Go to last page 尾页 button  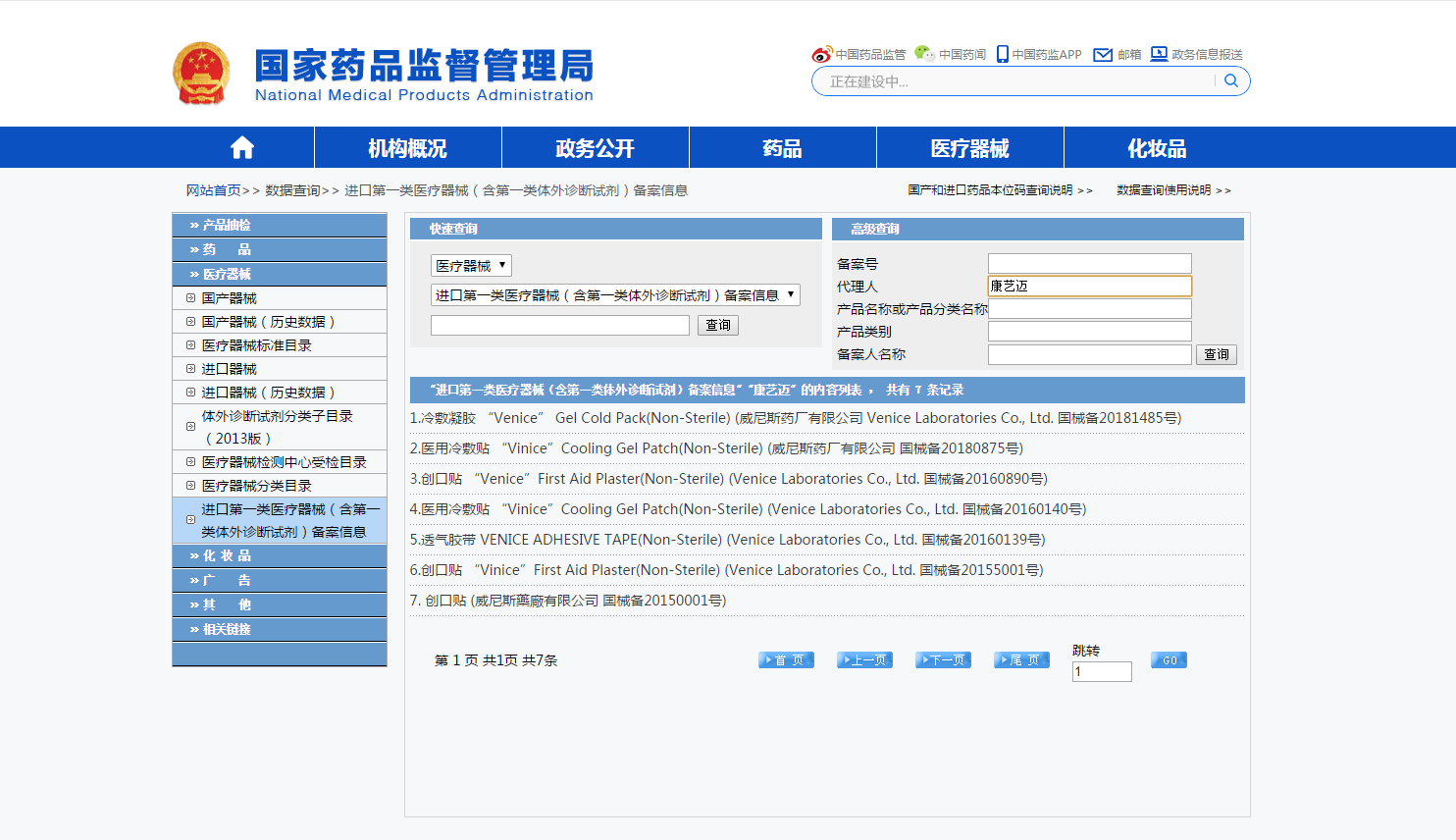[x=1021, y=660]
